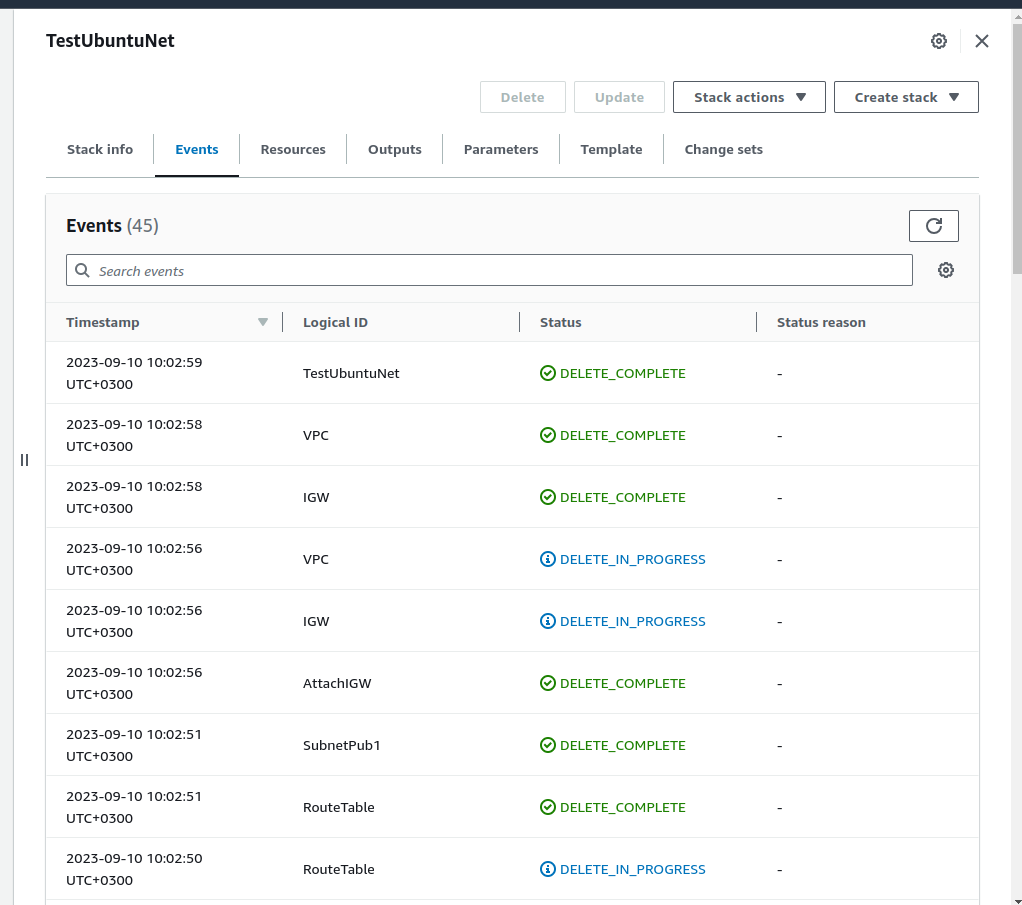The width and height of the screenshot is (1022, 905).
Task: Click AttachIGW DELETE_COMPLETE check icon
Action: (x=548, y=683)
